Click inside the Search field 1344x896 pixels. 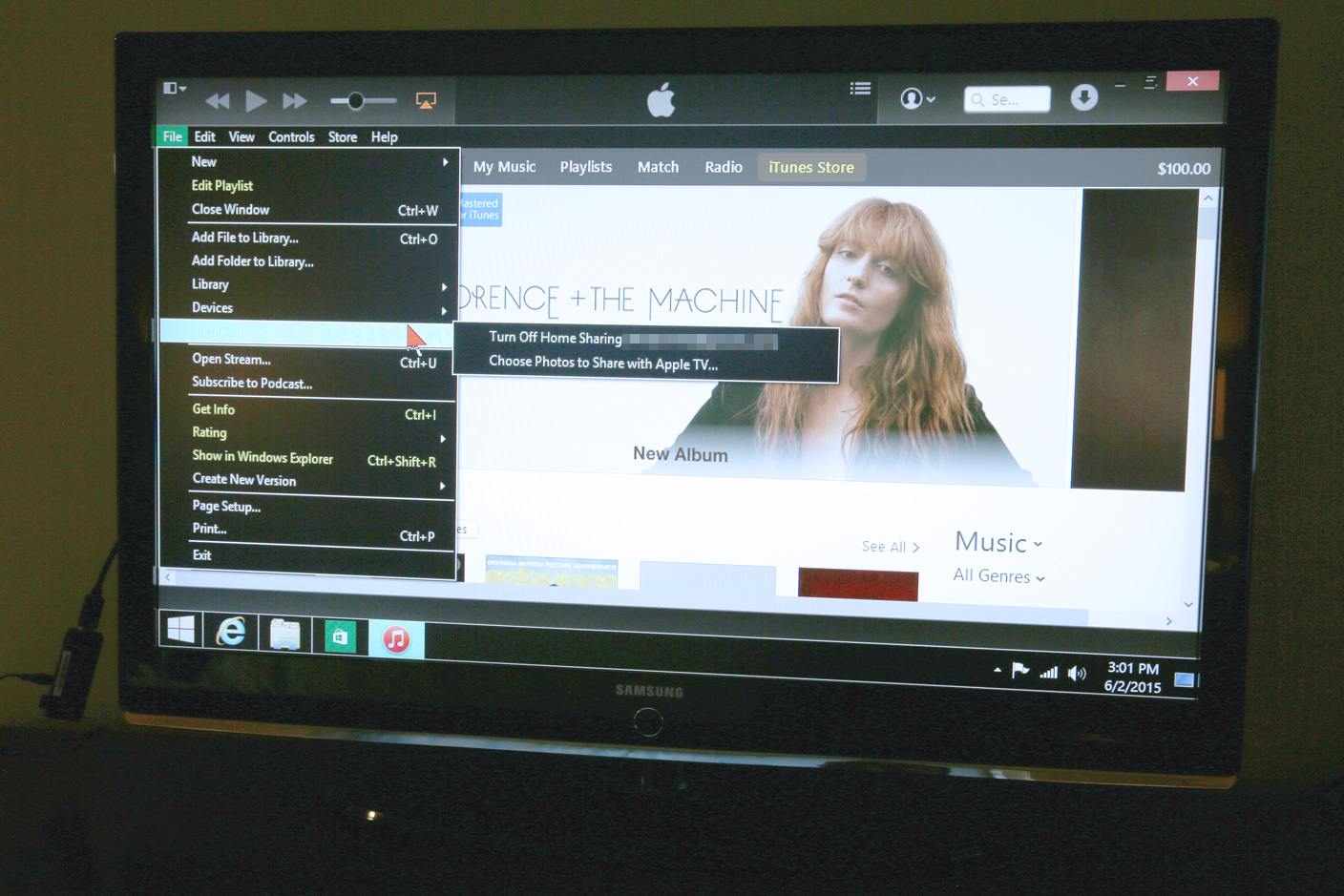[1007, 98]
